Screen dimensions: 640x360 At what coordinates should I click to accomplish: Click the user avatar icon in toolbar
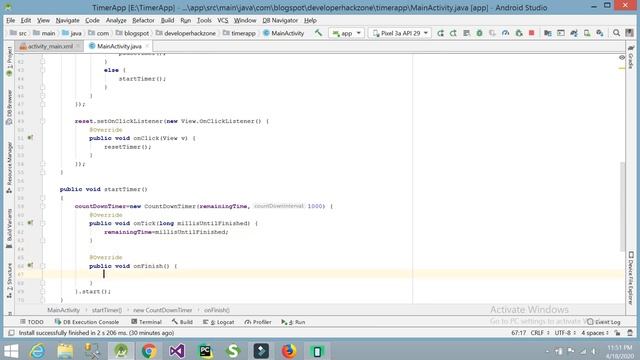point(629,33)
